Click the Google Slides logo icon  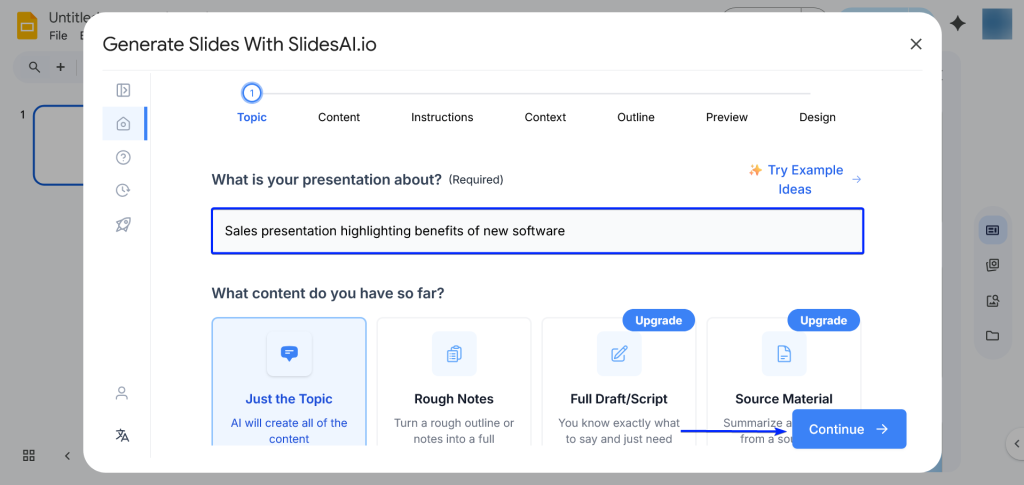coord(27,24)
